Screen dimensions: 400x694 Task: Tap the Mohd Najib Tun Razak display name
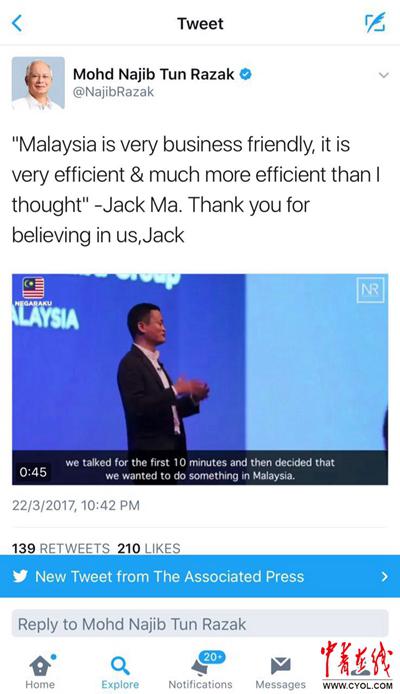click(154, 74)
